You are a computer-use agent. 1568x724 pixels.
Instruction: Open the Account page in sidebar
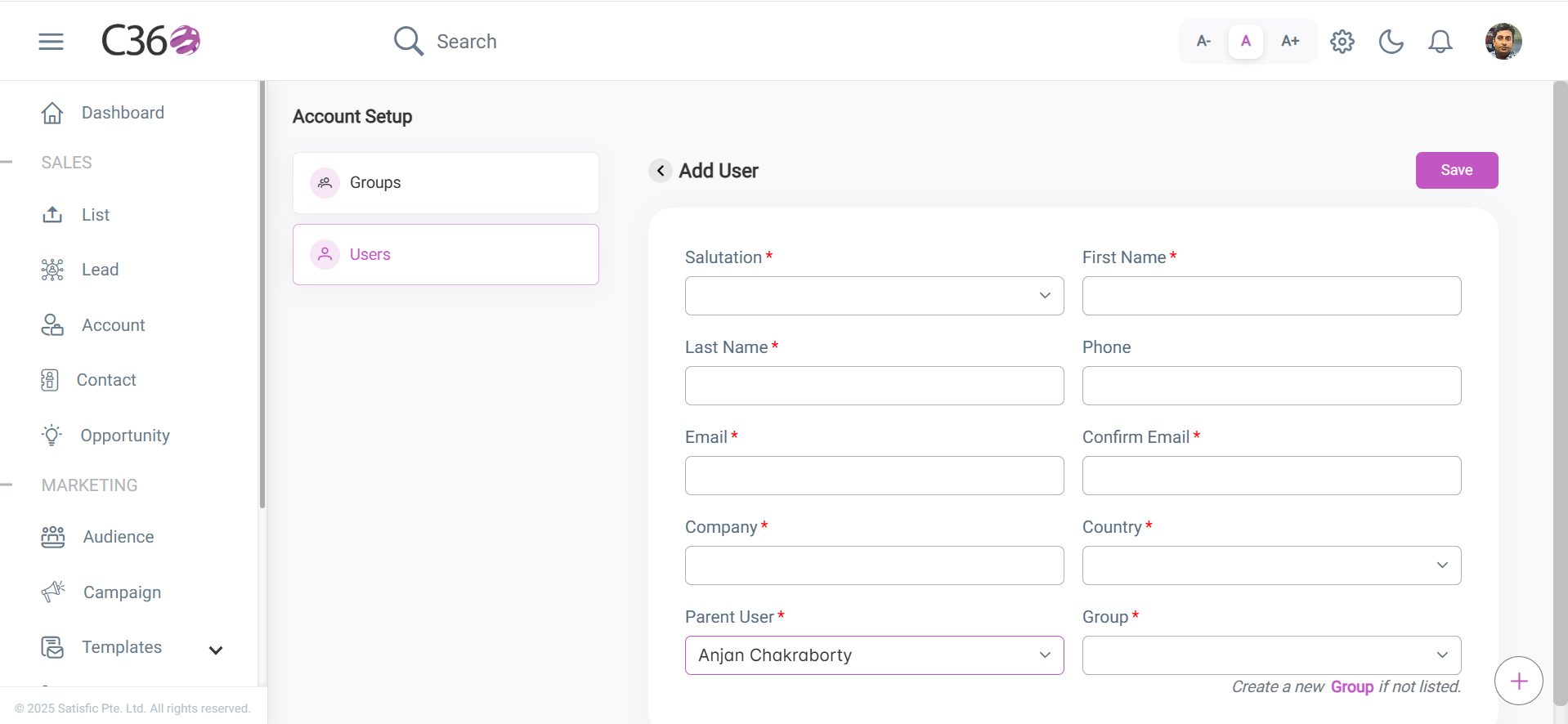(114, 325)
